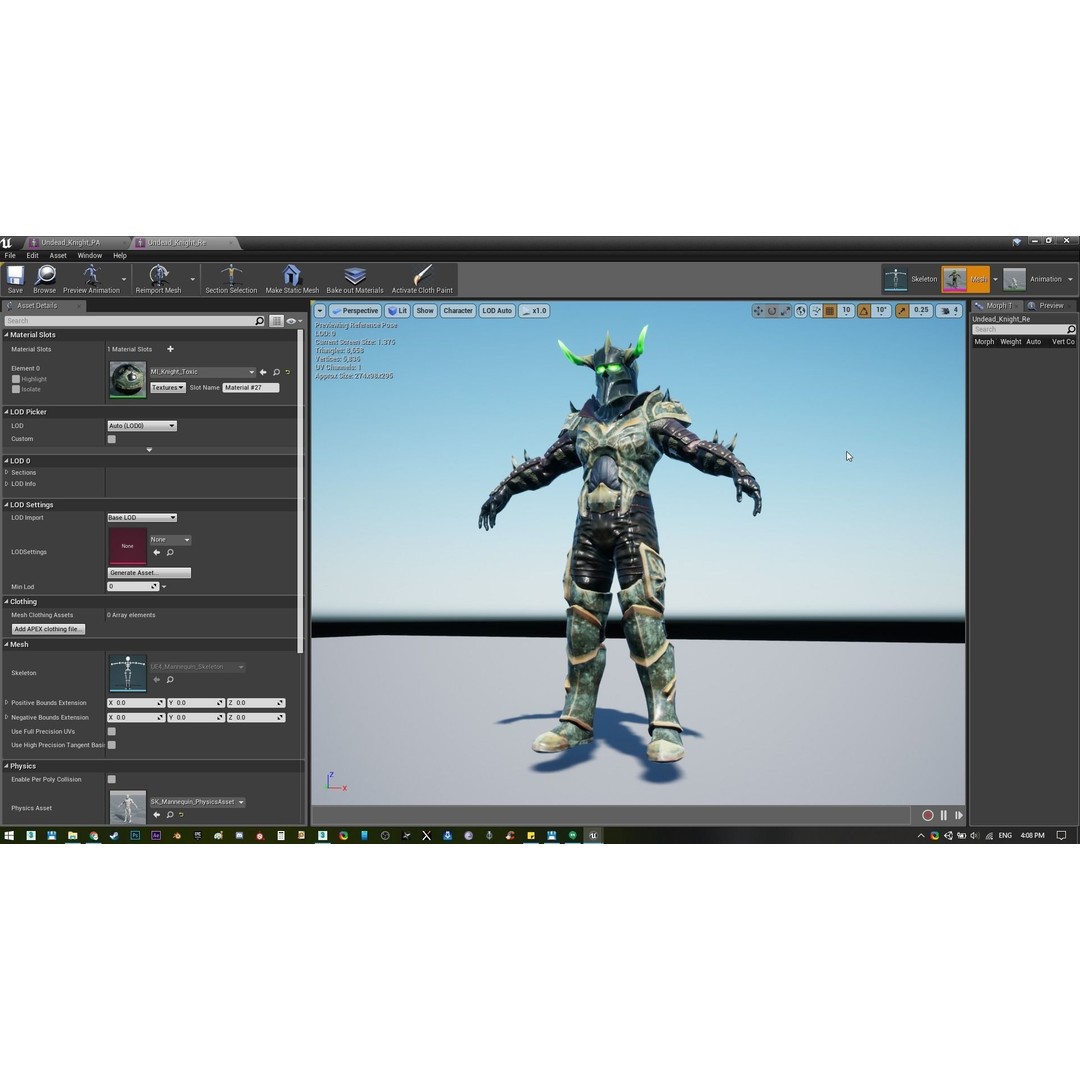Click Make Static Mesh house icon
Screen dimensions: 1080x1080
click(x=292, y=275)
